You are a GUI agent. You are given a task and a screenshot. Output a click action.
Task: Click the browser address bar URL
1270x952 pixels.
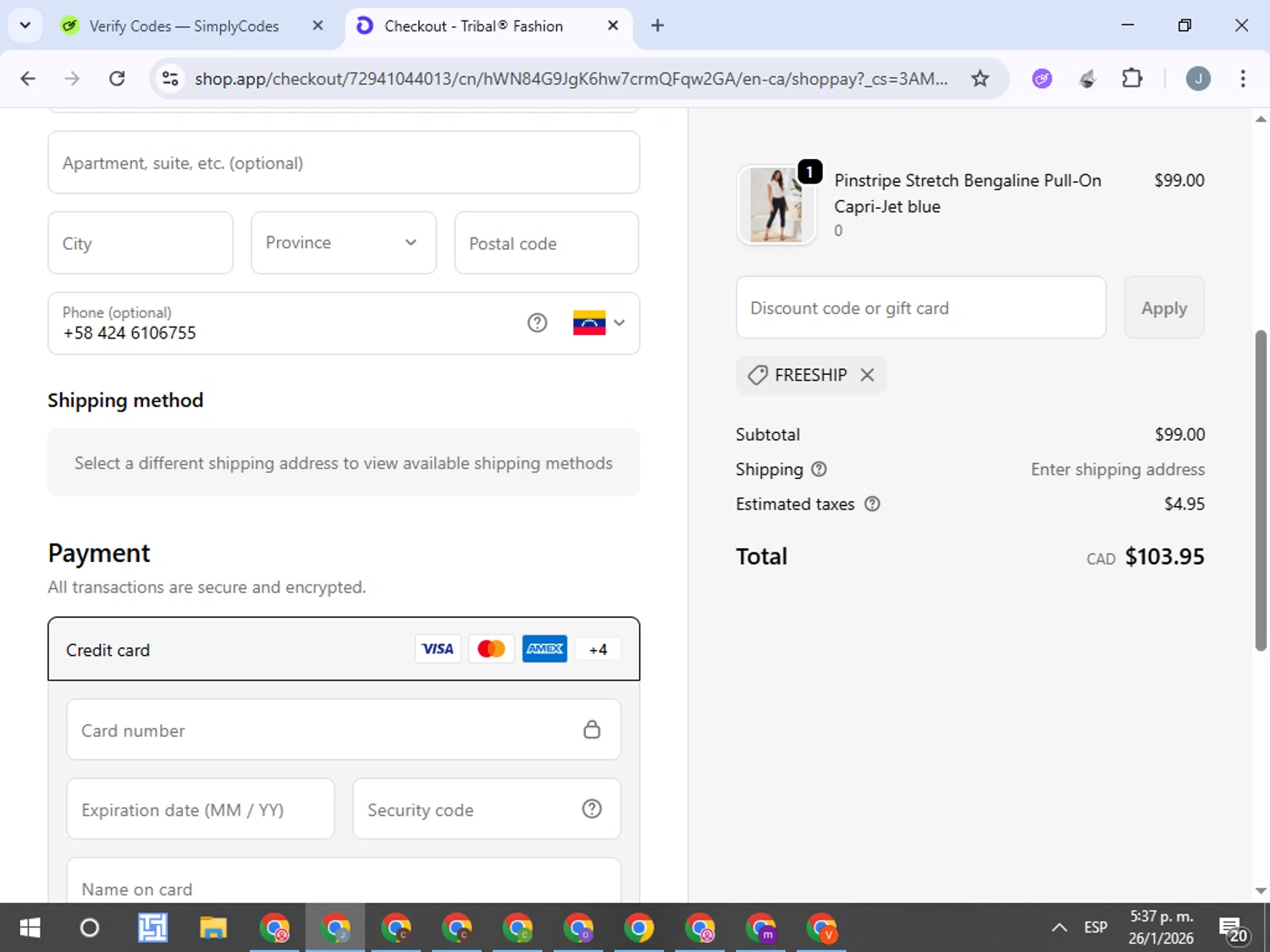click(571, 79)
